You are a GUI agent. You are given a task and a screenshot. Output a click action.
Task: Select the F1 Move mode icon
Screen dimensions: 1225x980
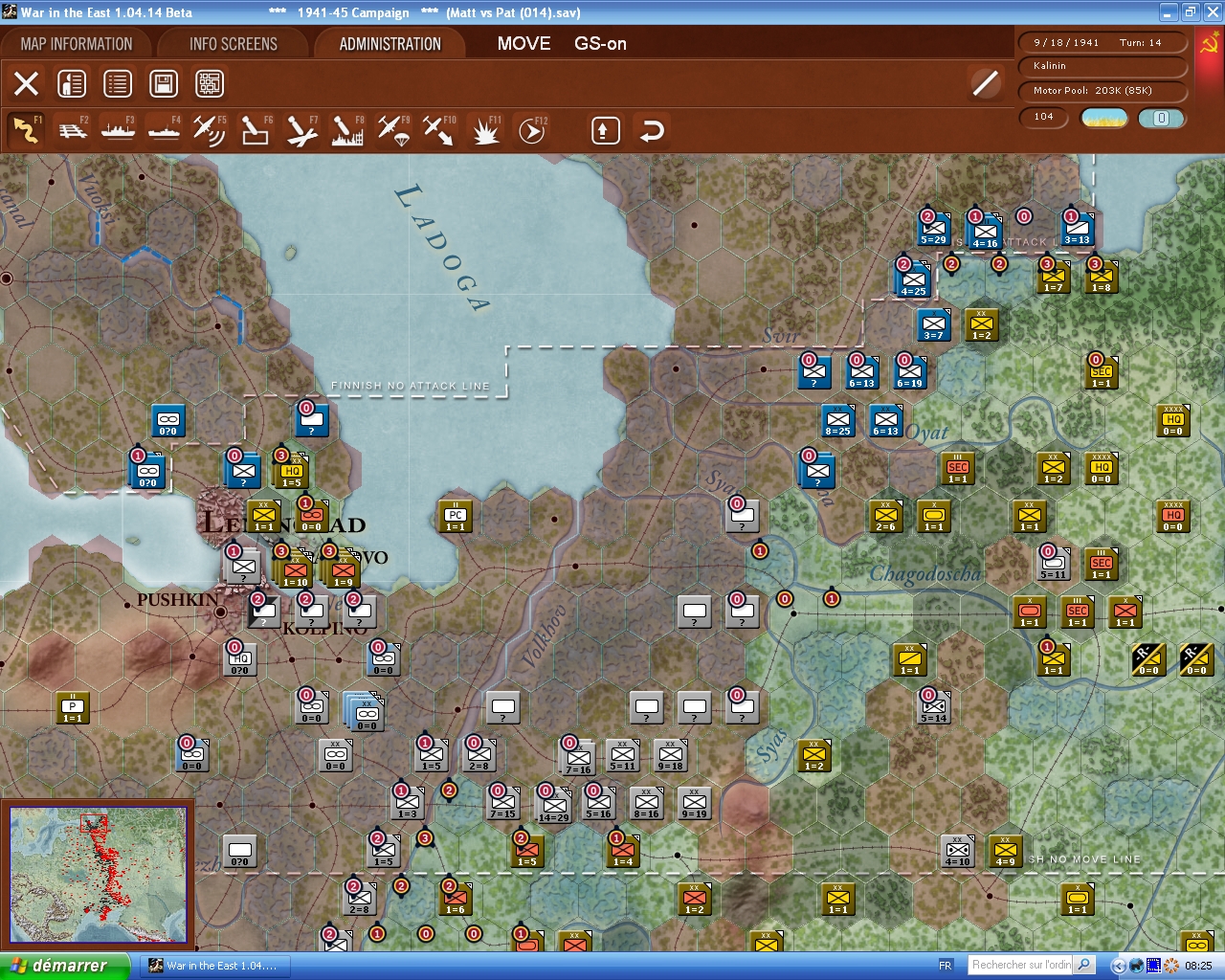click(x=26, y=130)
